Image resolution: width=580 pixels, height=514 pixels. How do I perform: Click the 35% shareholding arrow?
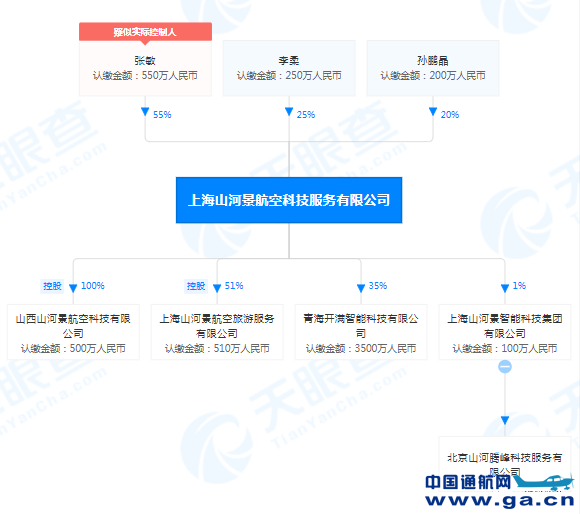[361, 288]
